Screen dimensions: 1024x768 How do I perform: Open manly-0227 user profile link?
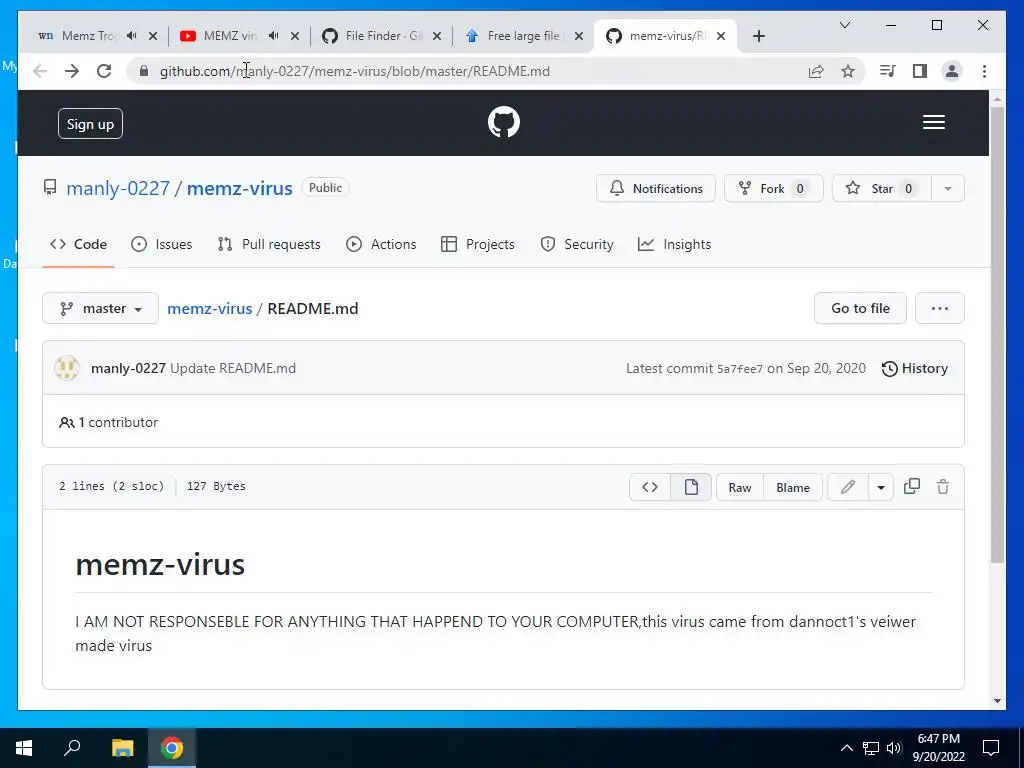click(118, 188)
